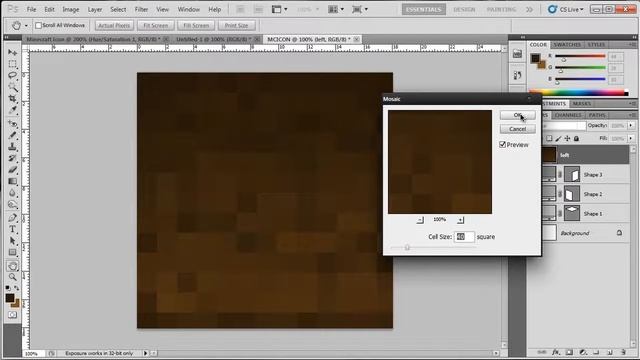Select the Clone Stamp tool
640x360 pixels.
(x=13, y=146)
